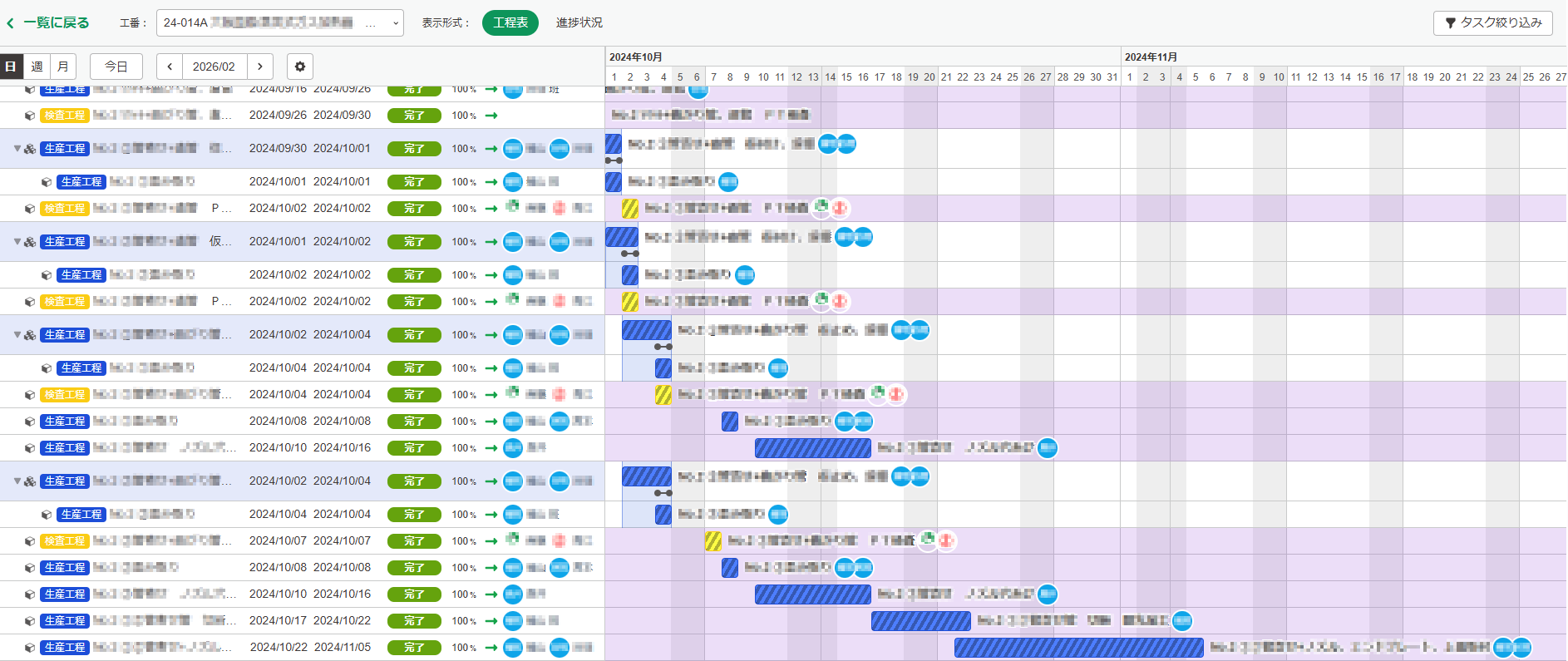Image resolution: width=1568 pixels, height=661 pixels.
Task: Switch the time scale to 週 (week)
Action: point(37,67)
